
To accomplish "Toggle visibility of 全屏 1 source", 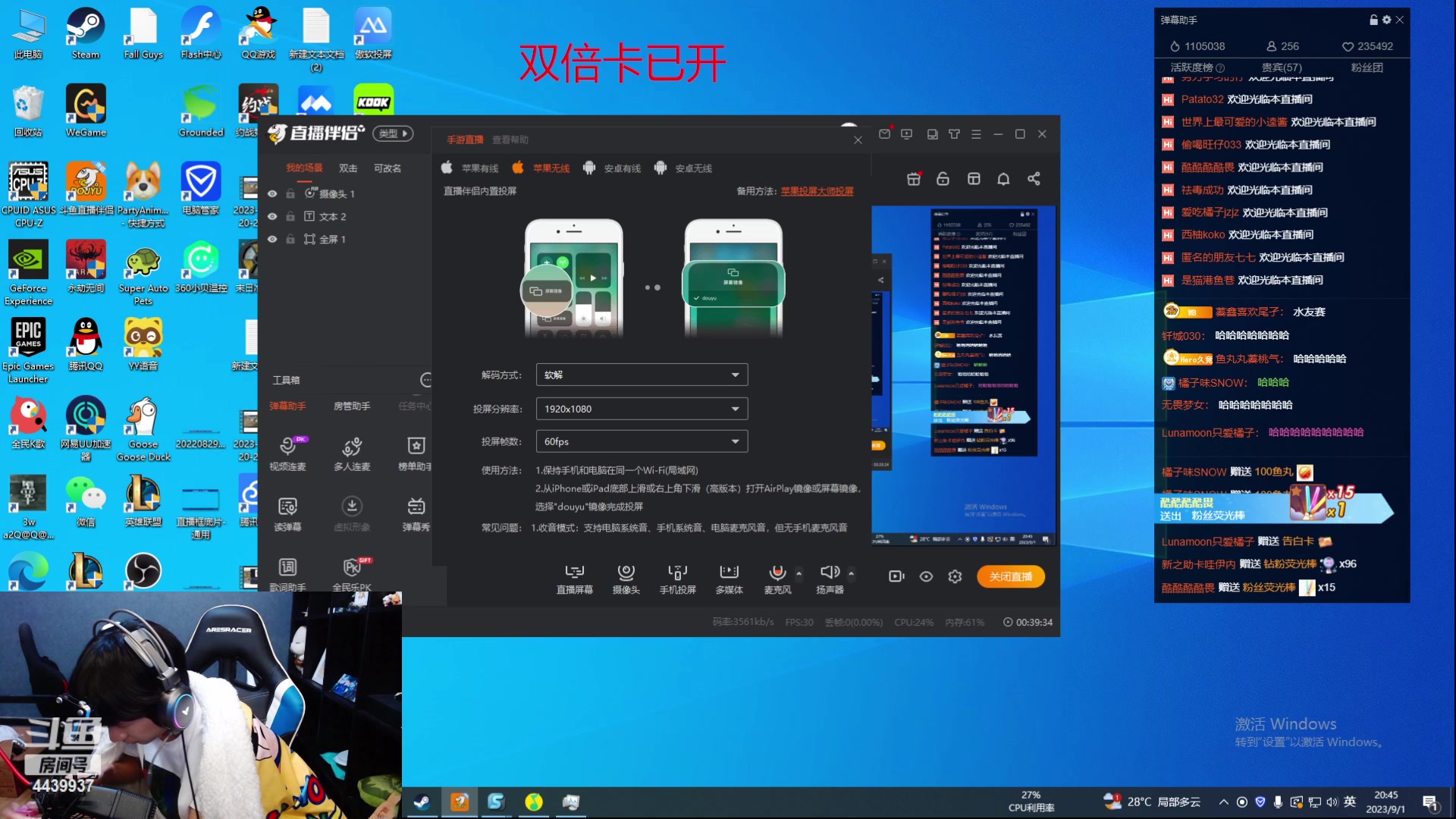I will pos(272,239).
